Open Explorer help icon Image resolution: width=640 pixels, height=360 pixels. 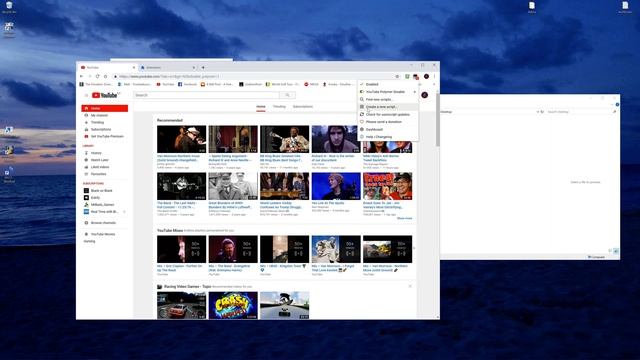point(617,104)
